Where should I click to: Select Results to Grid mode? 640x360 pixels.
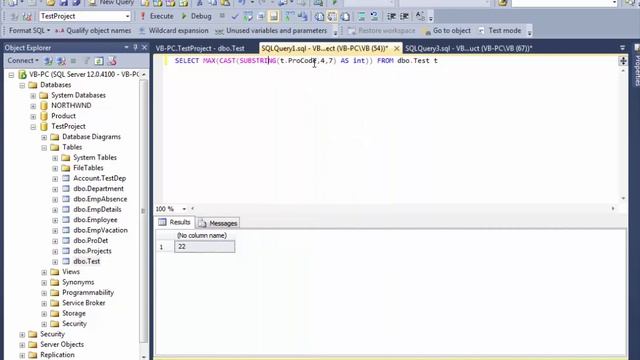332,16
